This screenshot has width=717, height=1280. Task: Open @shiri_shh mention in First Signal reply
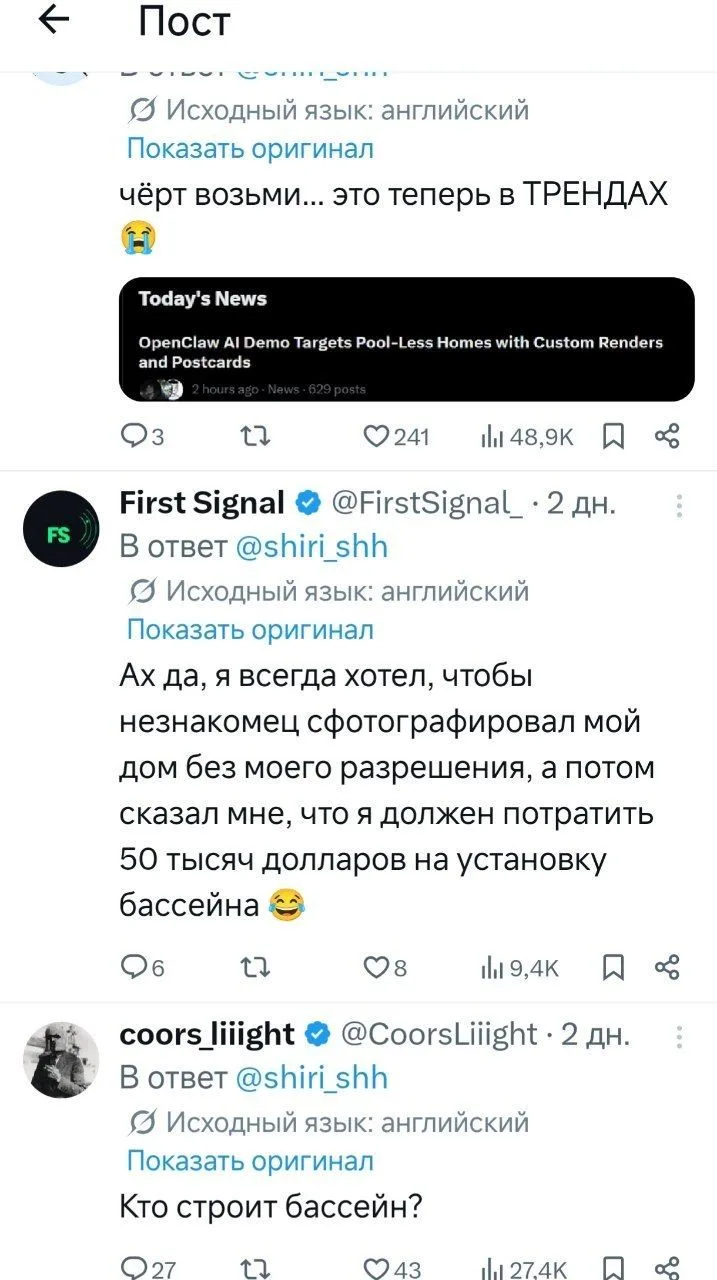311,547
